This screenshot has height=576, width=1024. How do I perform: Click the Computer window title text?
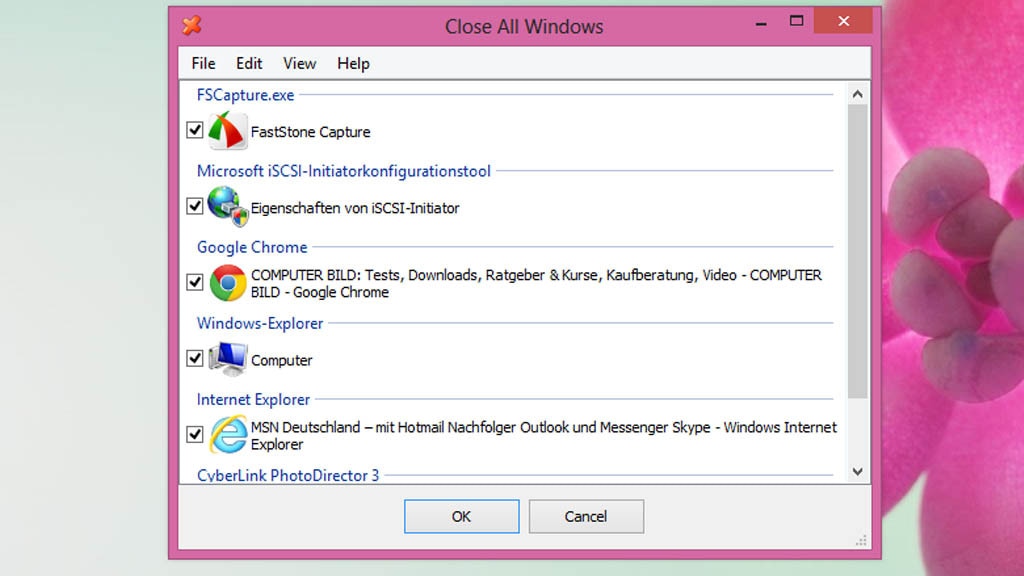281,360
